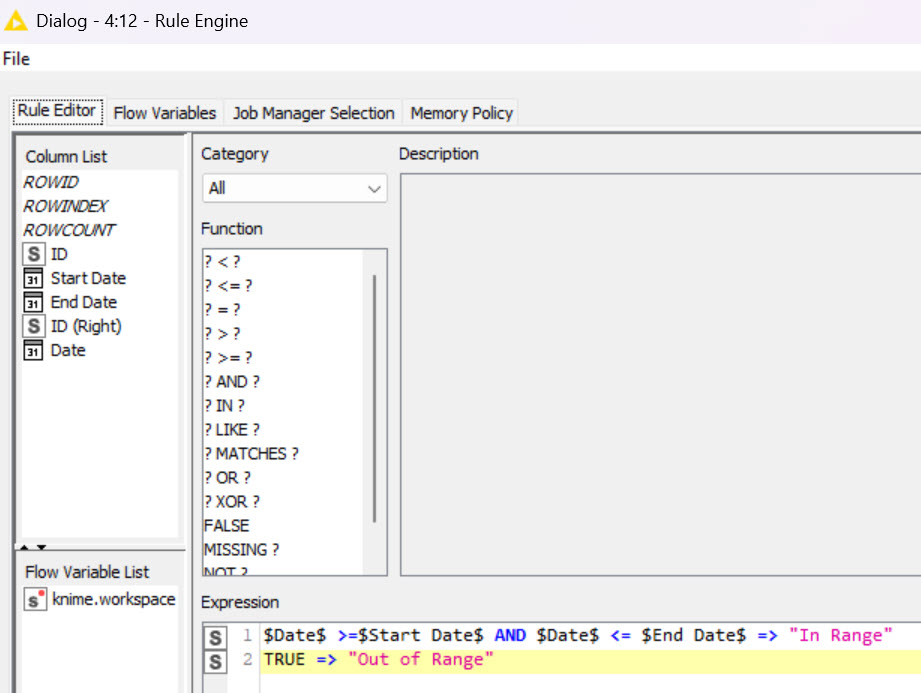921x693 pixels.
Task: Switch to the Flow Variables tab
Action: 164,113
